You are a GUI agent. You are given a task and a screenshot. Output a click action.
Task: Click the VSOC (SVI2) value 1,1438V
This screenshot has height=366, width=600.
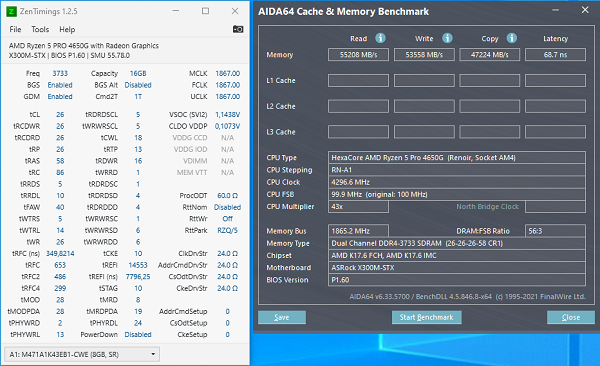point(228,115)
